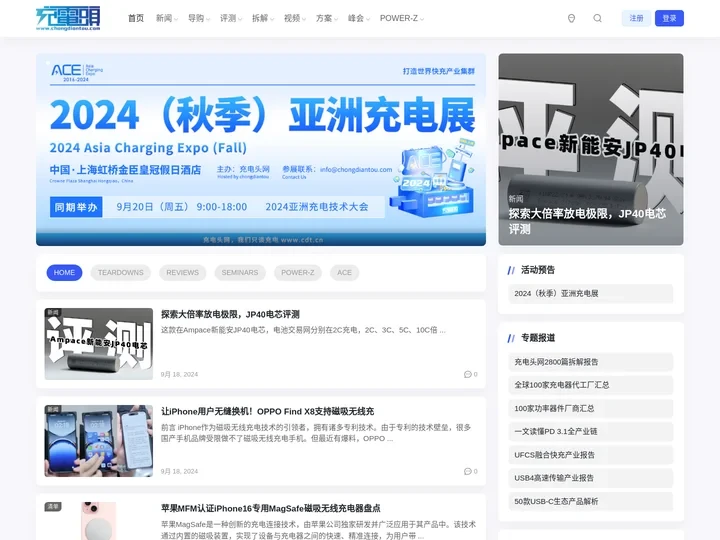Screen dimensions: 720x540
Task: Go to 首页 in the top navigation
Action: (136, 18)
